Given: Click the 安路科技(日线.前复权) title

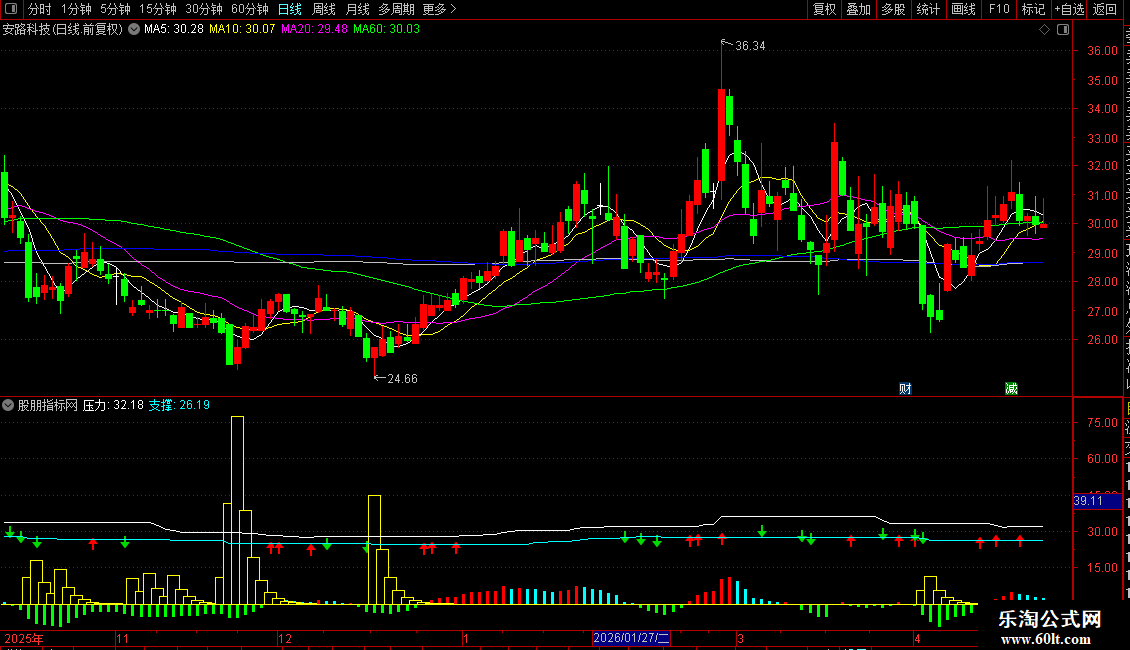Looking at the screenshot, I should [x=63, y=30].
